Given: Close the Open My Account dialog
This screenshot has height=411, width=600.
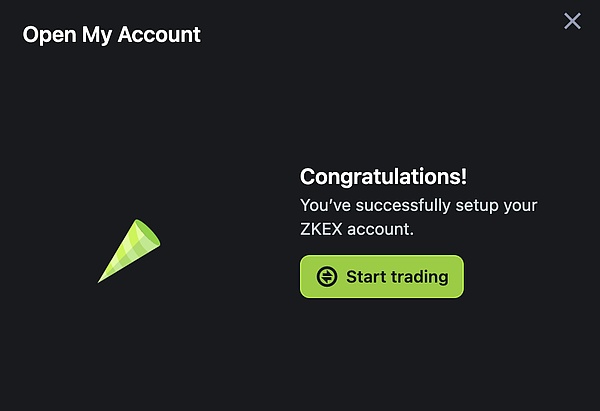Looking at the screenshot, I should [572, 21].
